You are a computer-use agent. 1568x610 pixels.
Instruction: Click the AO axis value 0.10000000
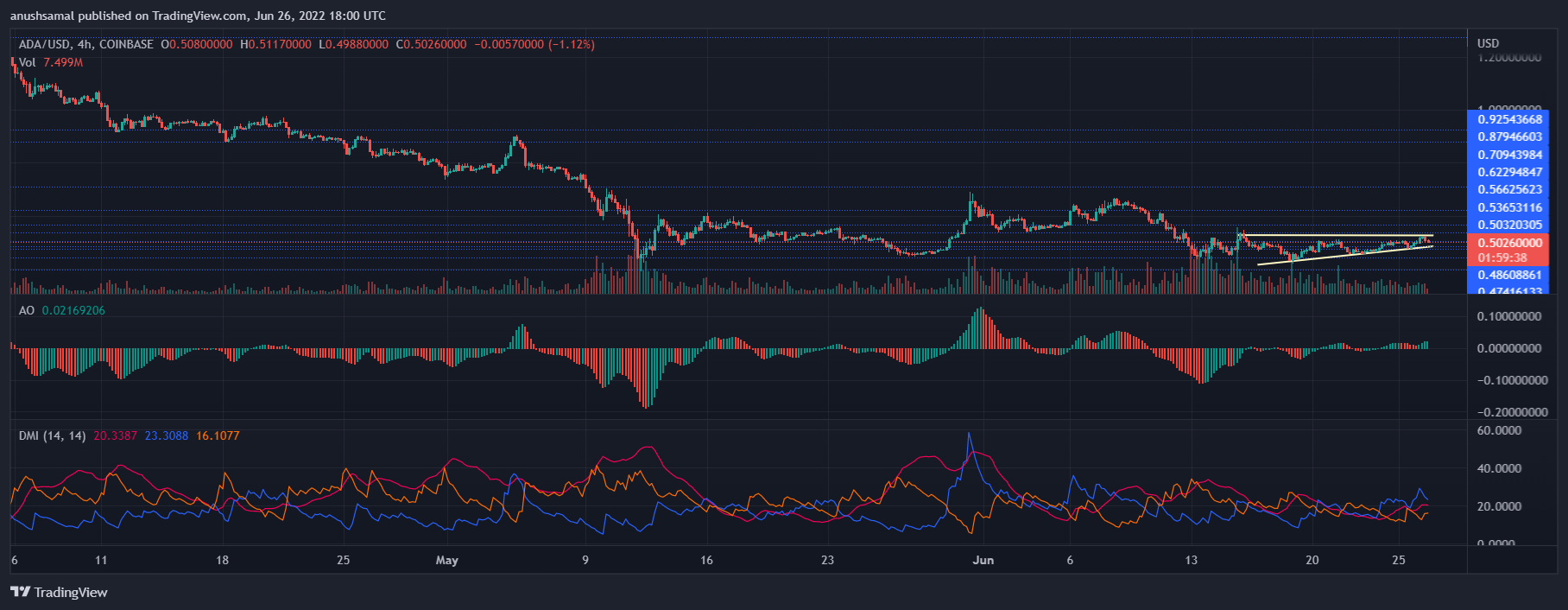tap(1509, 316)
